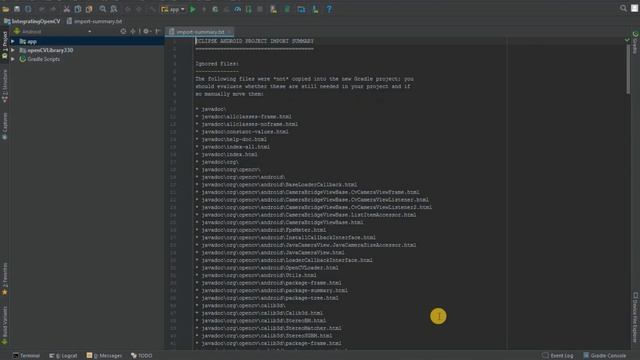The image size is (640, 360).
Task: Open the Event Log tab
Action: click(558, 356)
